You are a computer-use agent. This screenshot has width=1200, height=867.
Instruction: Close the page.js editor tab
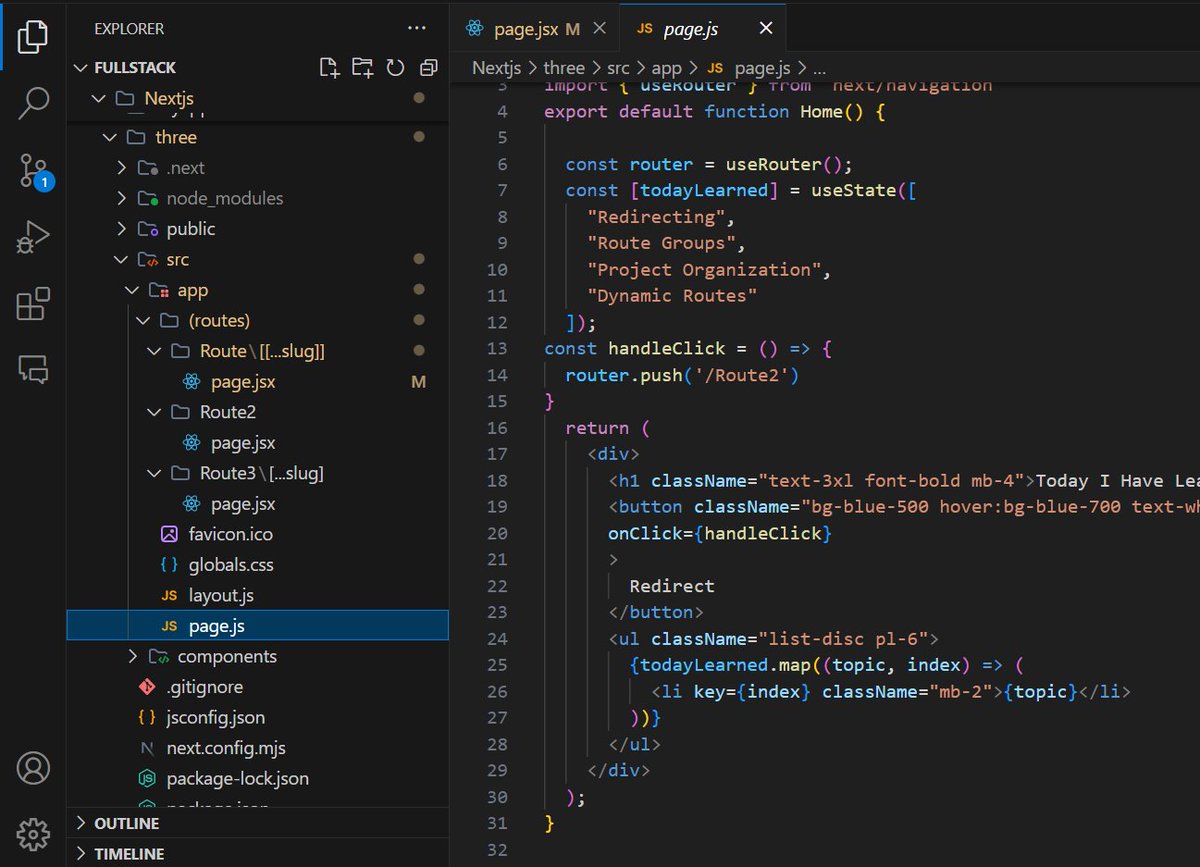[x=765, y=29]
